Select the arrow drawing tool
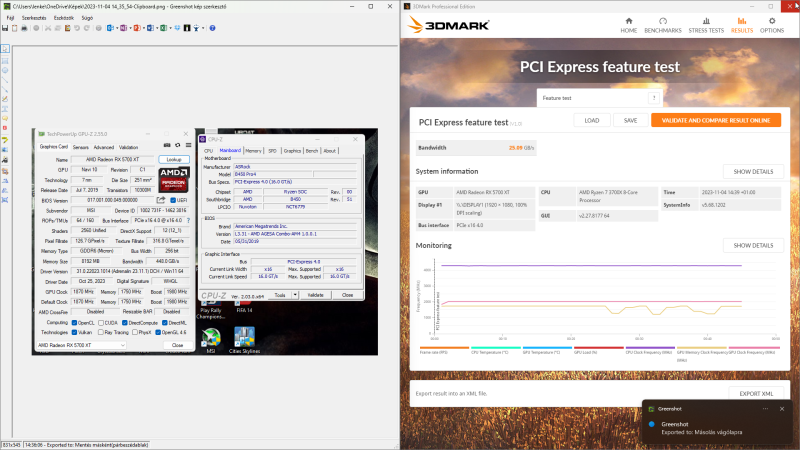The image size is (800, 450). [5, 89]
